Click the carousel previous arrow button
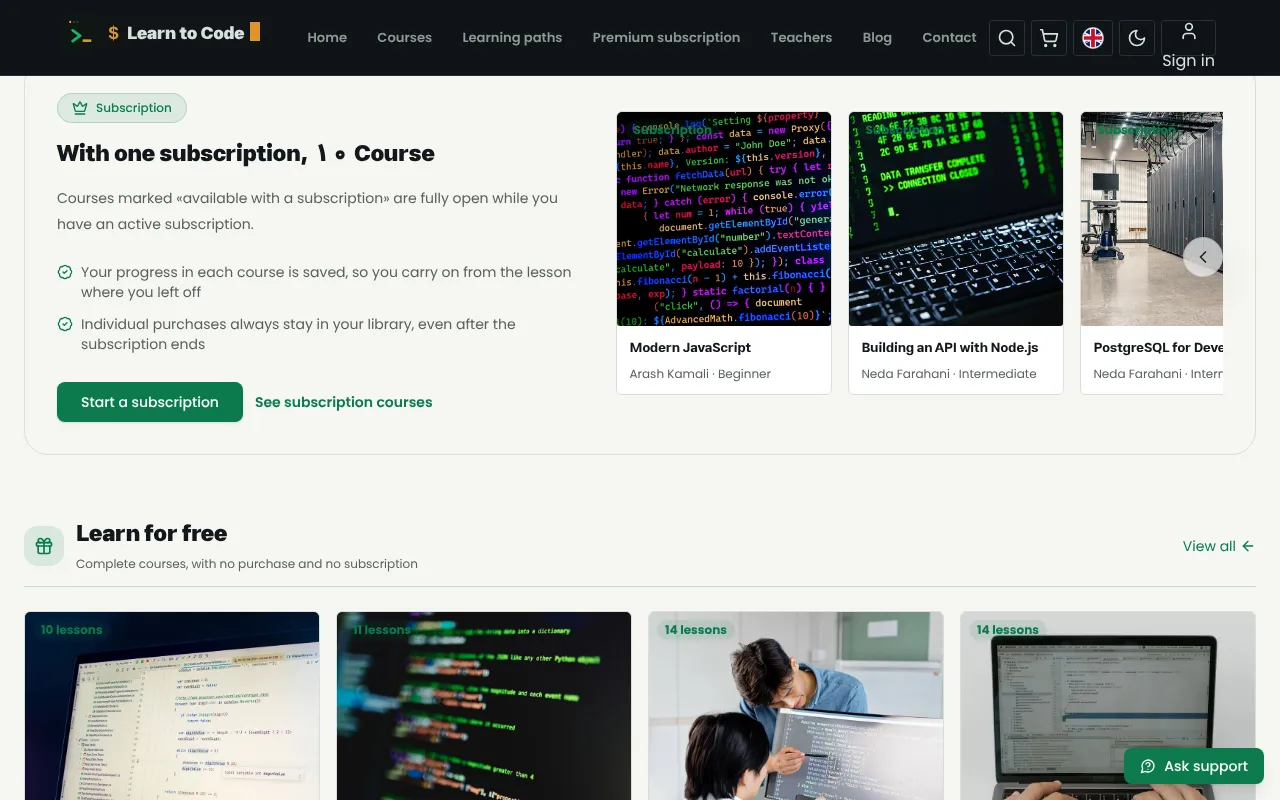The height and width of the screenshot is (800, 1280). [1203, 257]
